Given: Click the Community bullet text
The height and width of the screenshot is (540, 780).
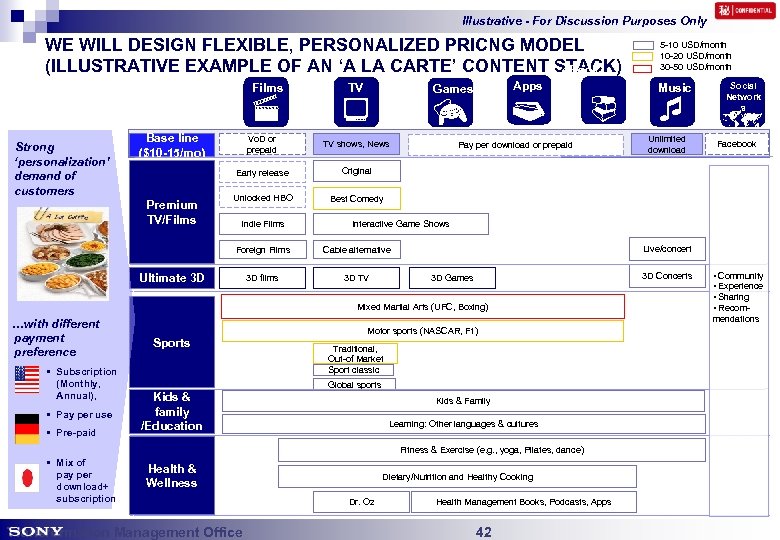Looking at the screenshot, I should 739,276.
